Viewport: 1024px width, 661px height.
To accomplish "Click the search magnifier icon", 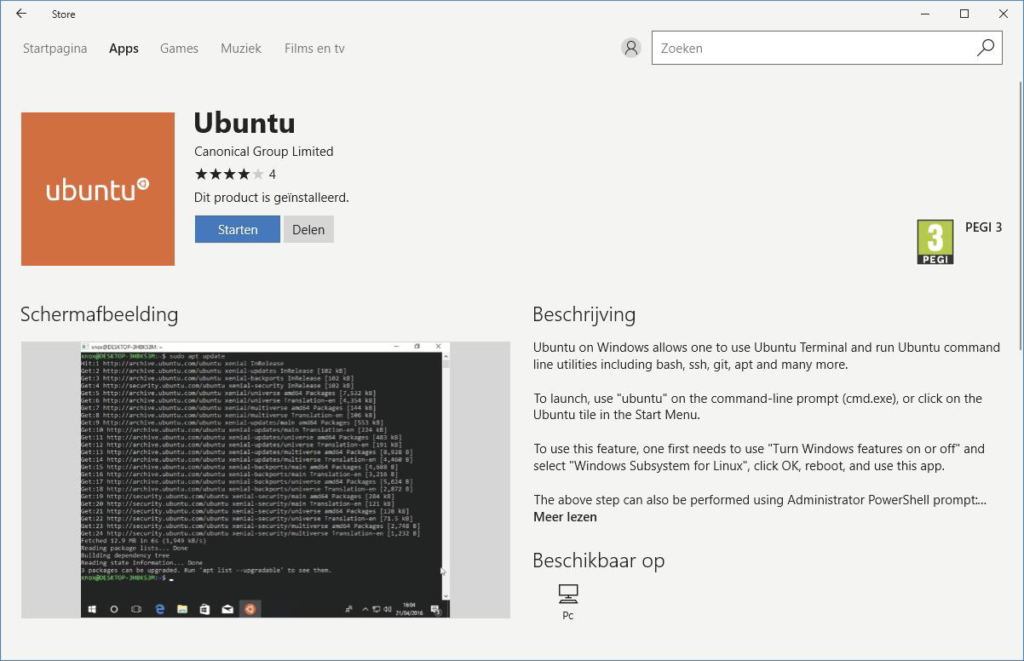I will click(x=985, y=47).
